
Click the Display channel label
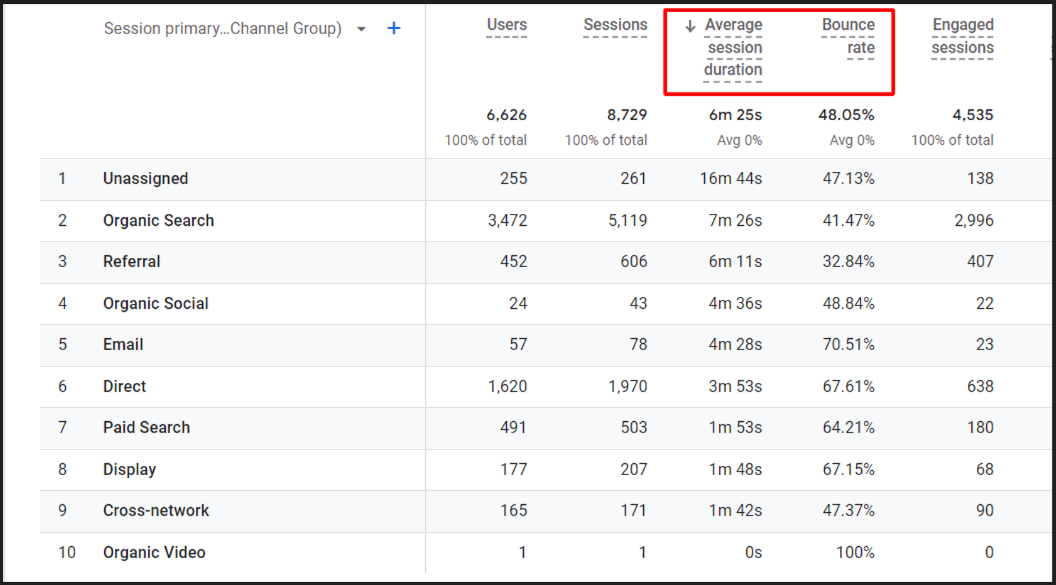(x=129, y=469)
